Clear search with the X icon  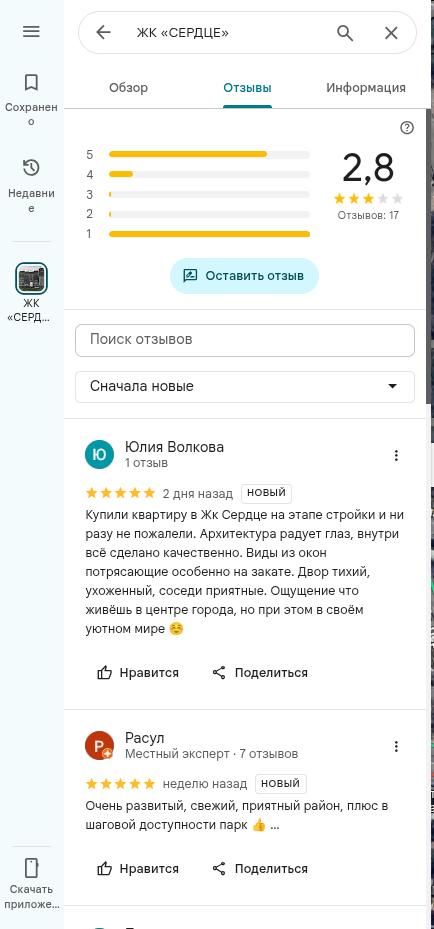pyautogui.click(x=391, y=33)
